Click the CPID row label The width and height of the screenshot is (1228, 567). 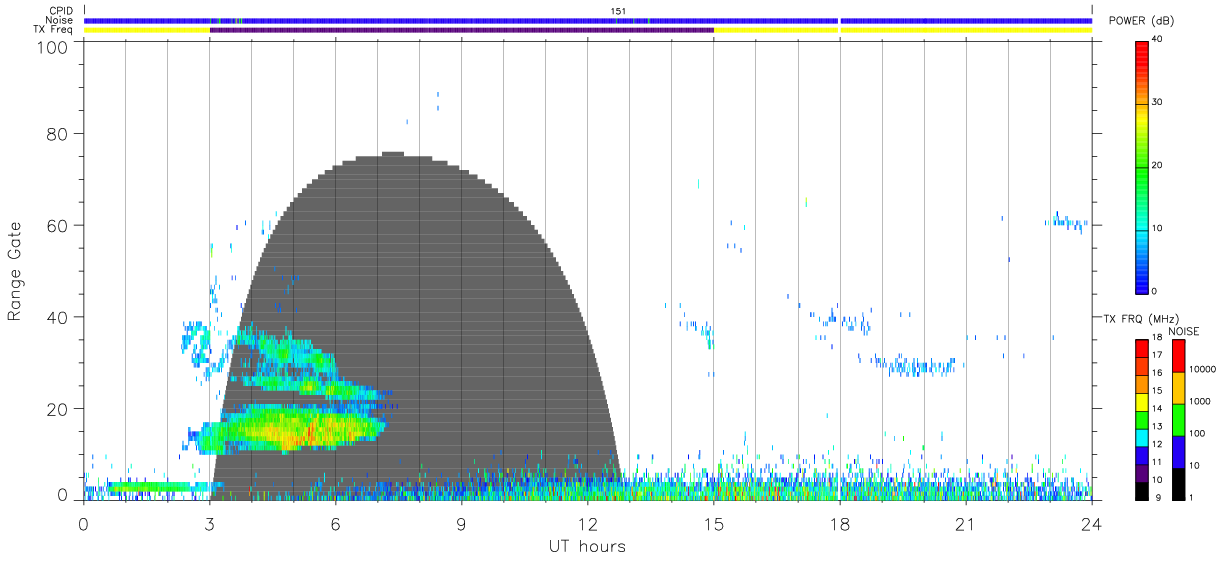pyautogui.click(x=61, y=11)
